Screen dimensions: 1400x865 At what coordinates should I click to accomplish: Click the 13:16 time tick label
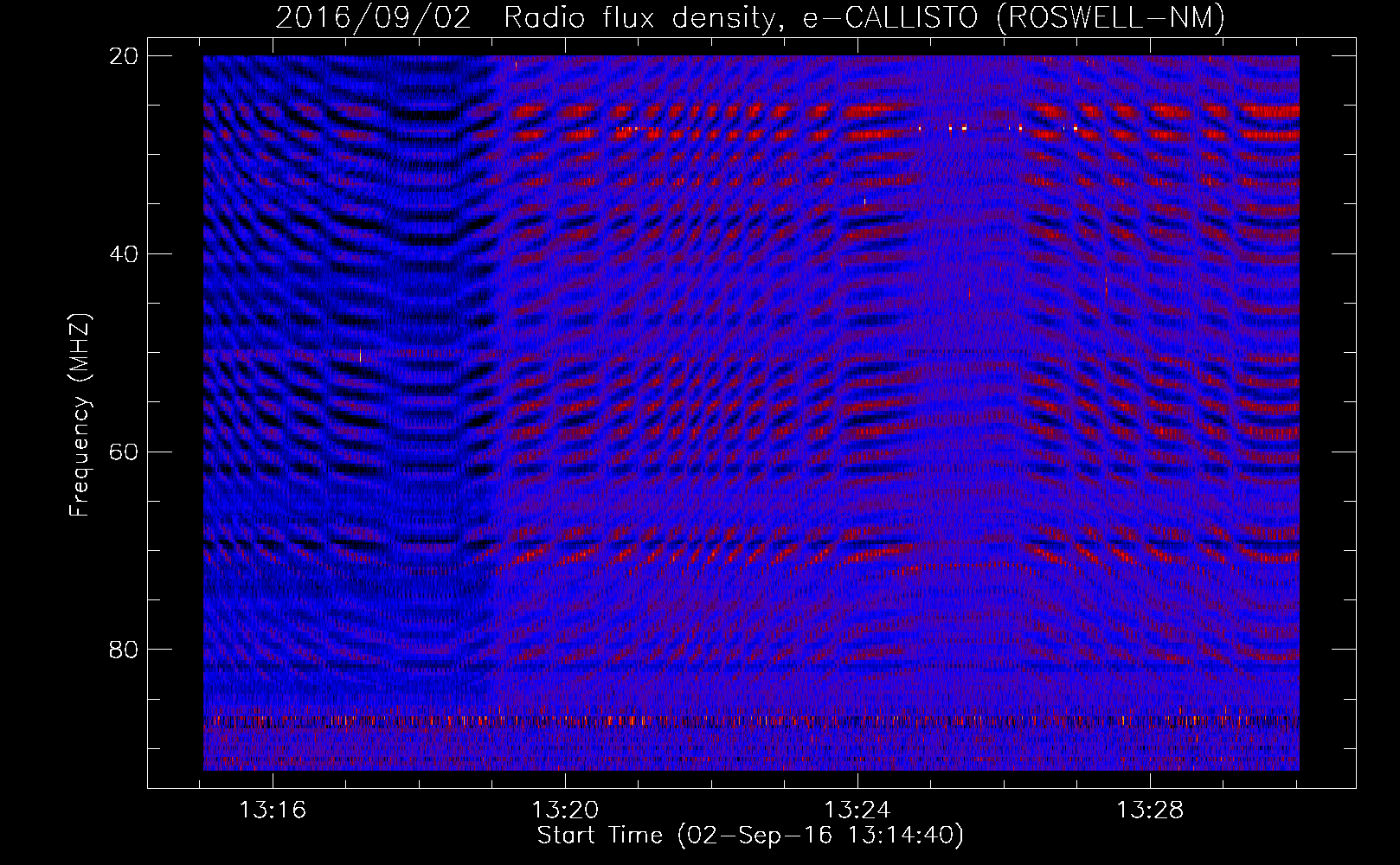coord(273,811)
